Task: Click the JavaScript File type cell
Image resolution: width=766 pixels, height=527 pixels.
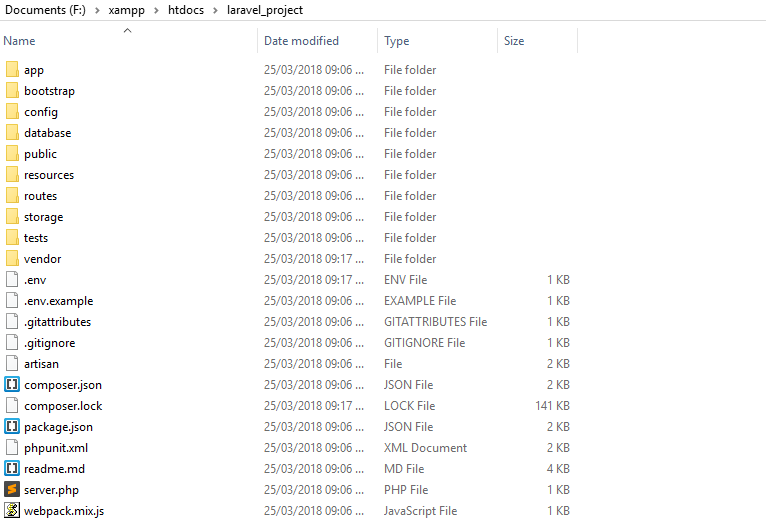Action: point(420,511)
